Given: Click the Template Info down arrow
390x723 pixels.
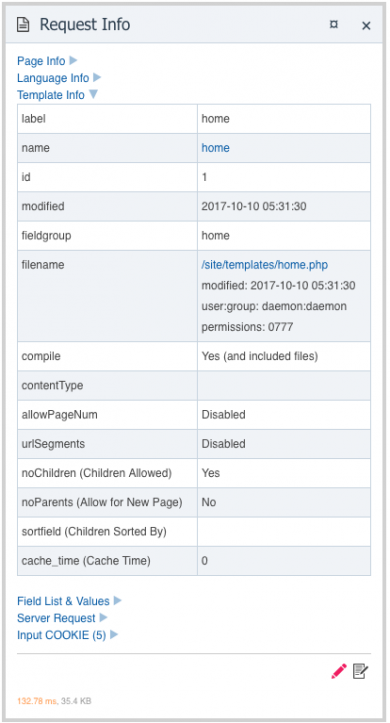Looking at the screenshot, I should [x=93, y=95].
